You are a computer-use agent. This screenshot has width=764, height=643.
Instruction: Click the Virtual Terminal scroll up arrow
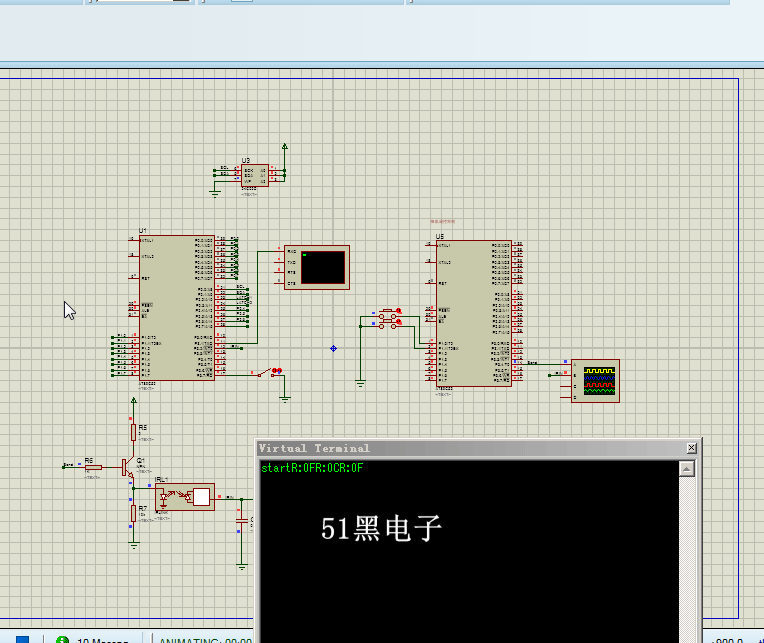pyautogui.click(x=687, y=469)
